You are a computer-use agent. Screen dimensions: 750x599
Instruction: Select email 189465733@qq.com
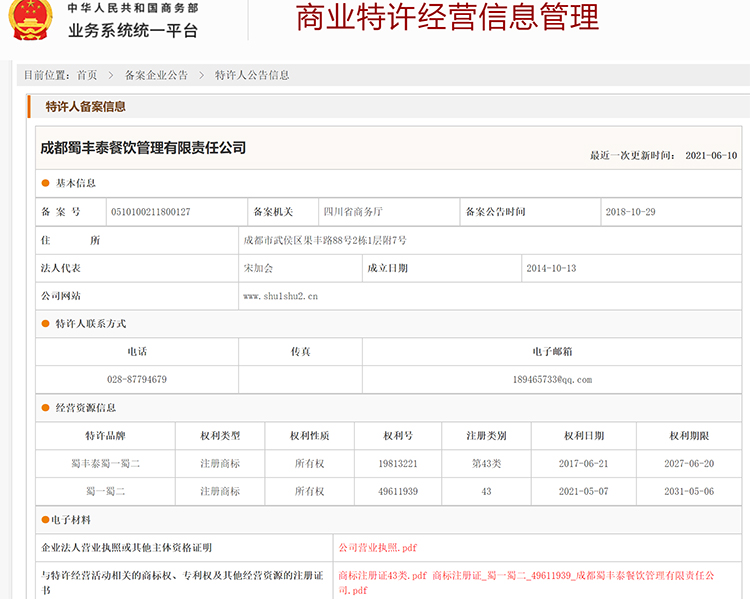[552, 379]
